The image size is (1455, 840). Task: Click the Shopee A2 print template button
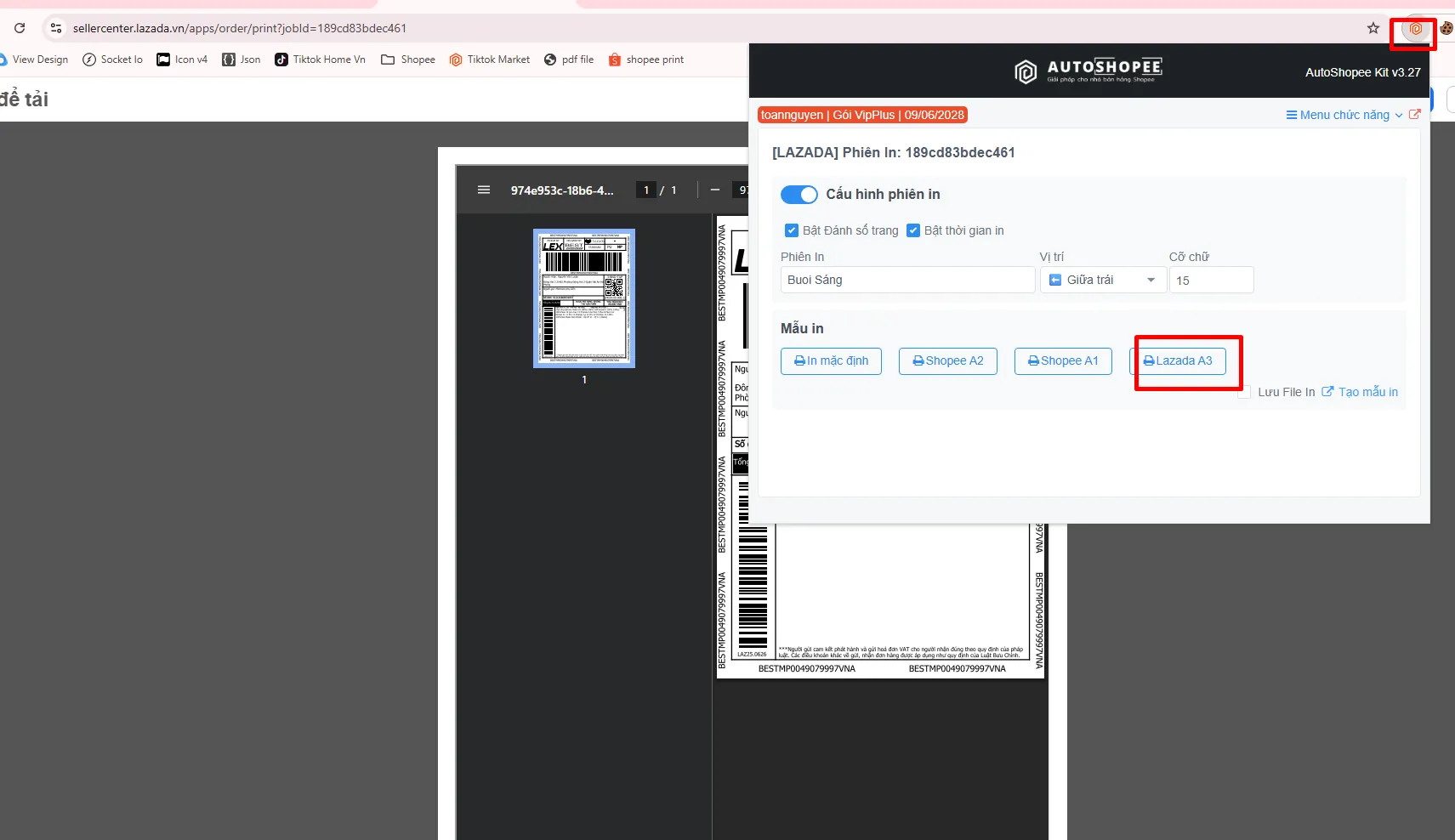click(948, 360)
